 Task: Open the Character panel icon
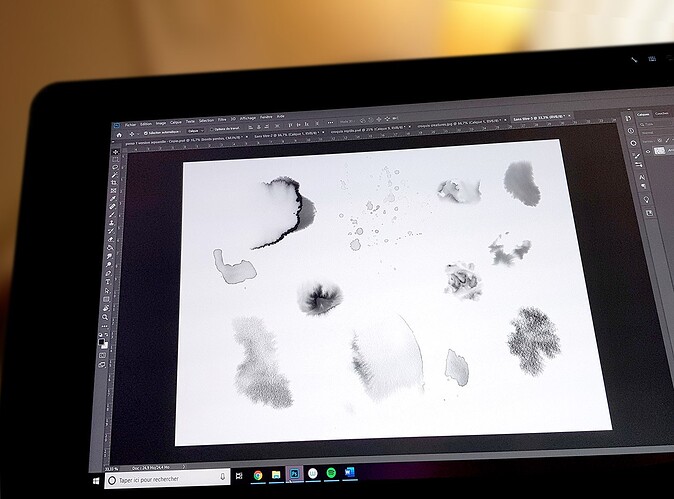pos(643,177)
